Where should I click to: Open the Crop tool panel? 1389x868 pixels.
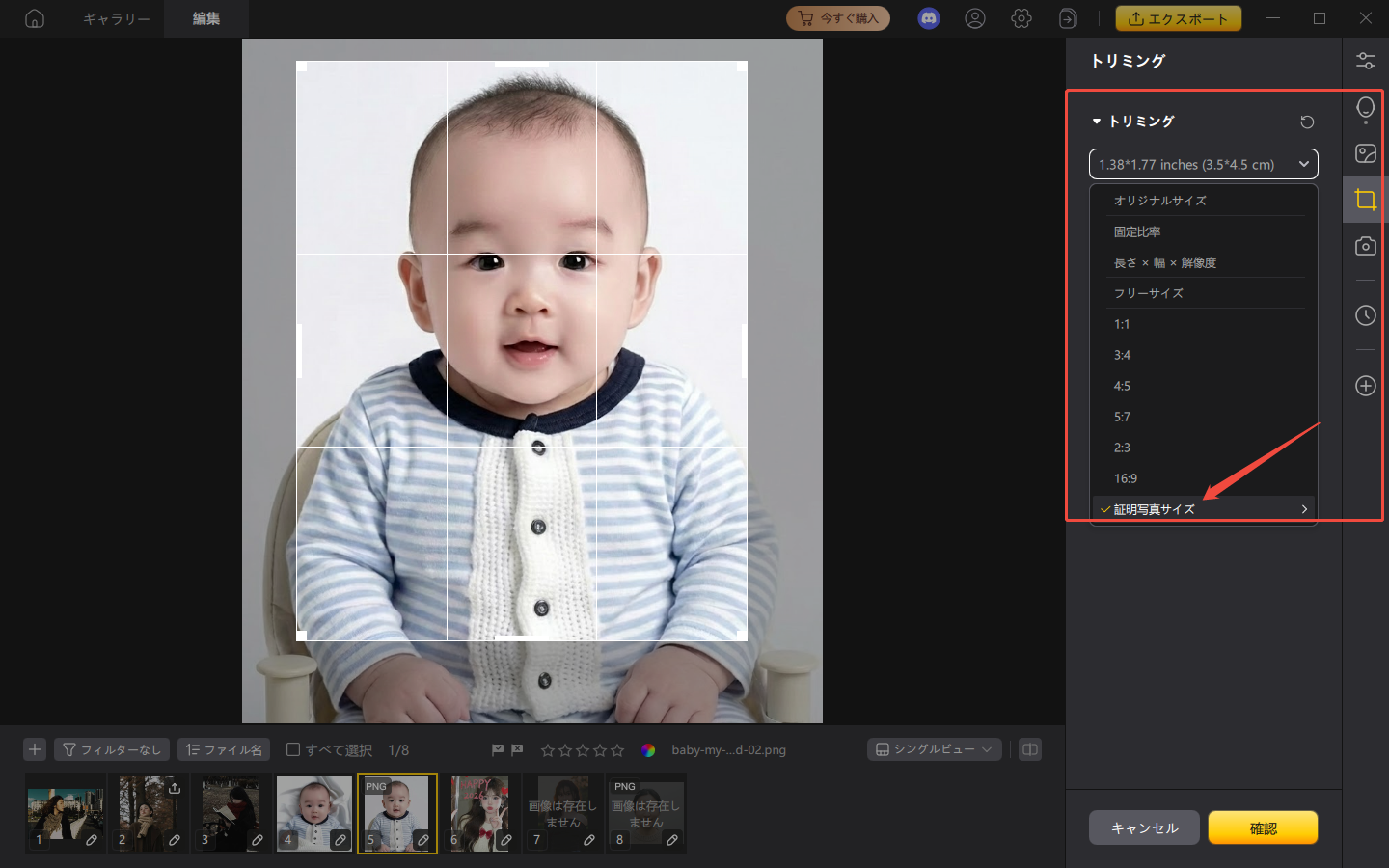point(1365,200)
